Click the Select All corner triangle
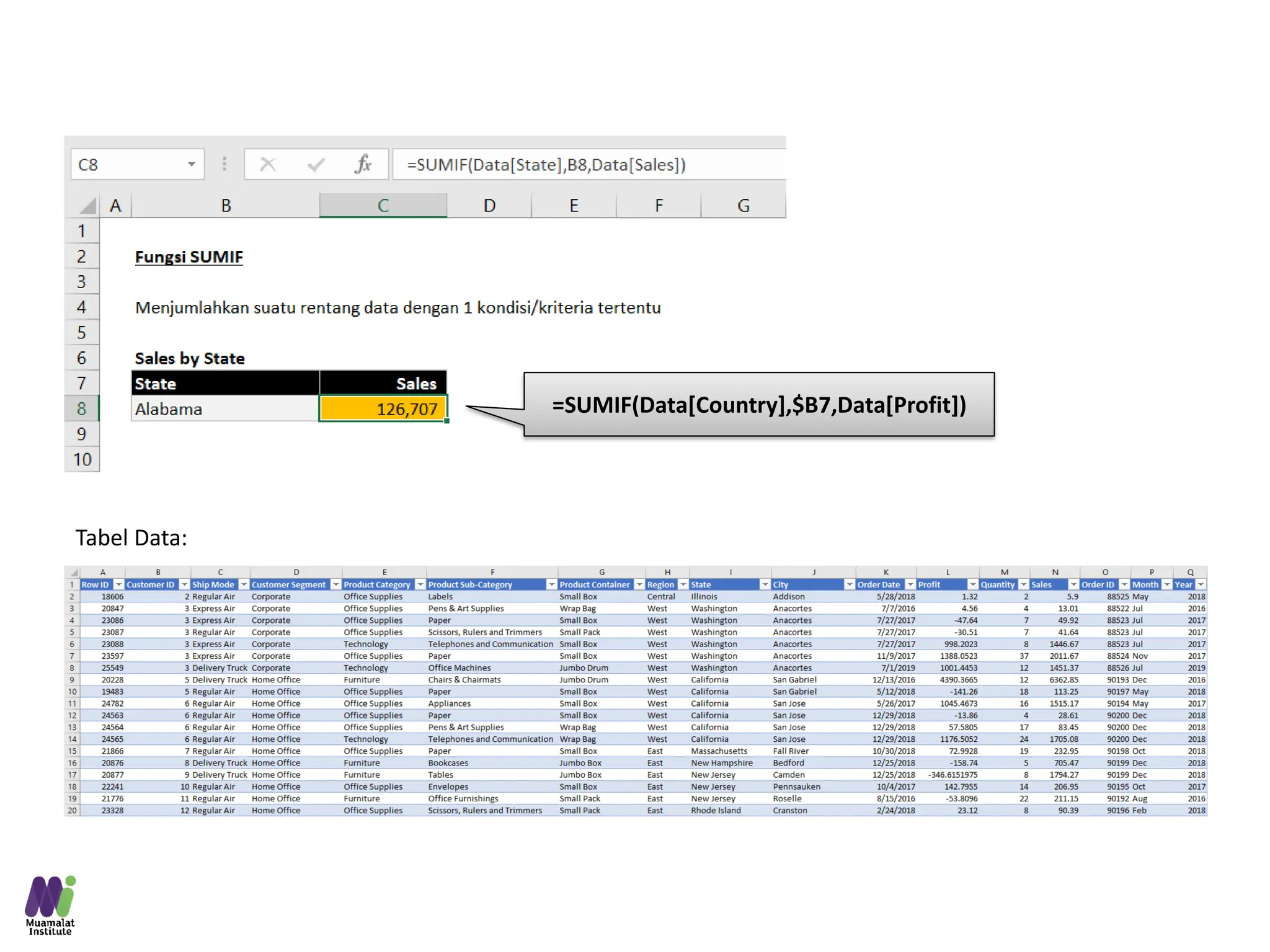1270x952 pixels. [87, 206]
